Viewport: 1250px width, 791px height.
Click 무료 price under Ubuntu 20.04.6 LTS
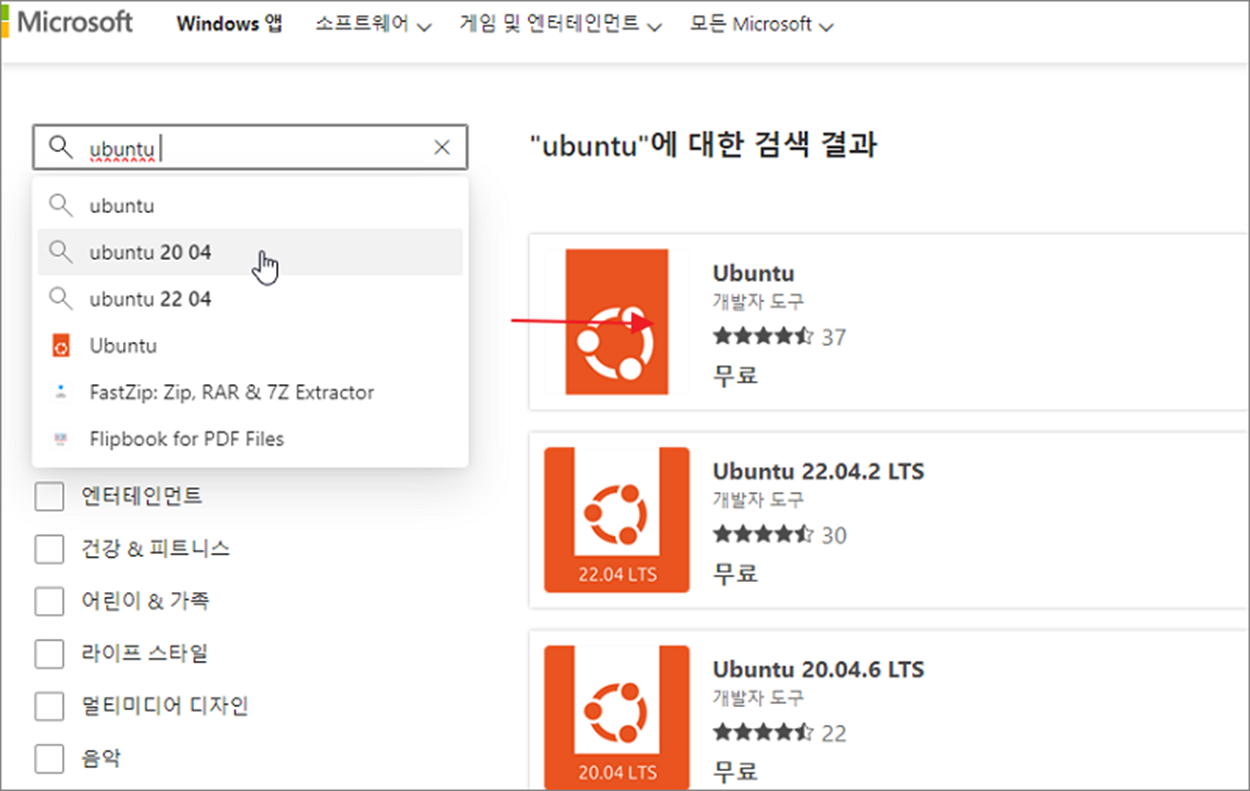point(735,771)
